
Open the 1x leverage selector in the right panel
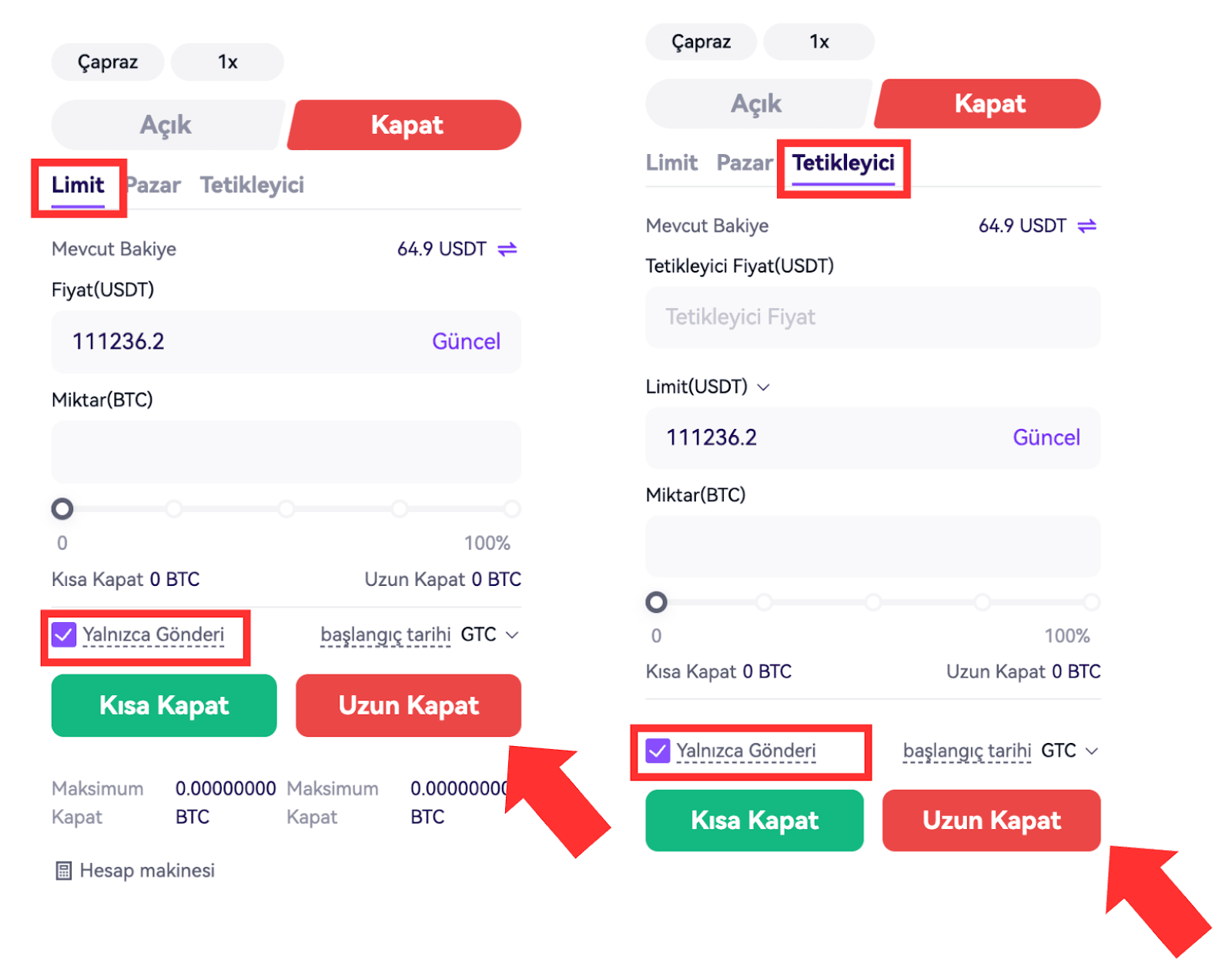[x=819, y=42]
